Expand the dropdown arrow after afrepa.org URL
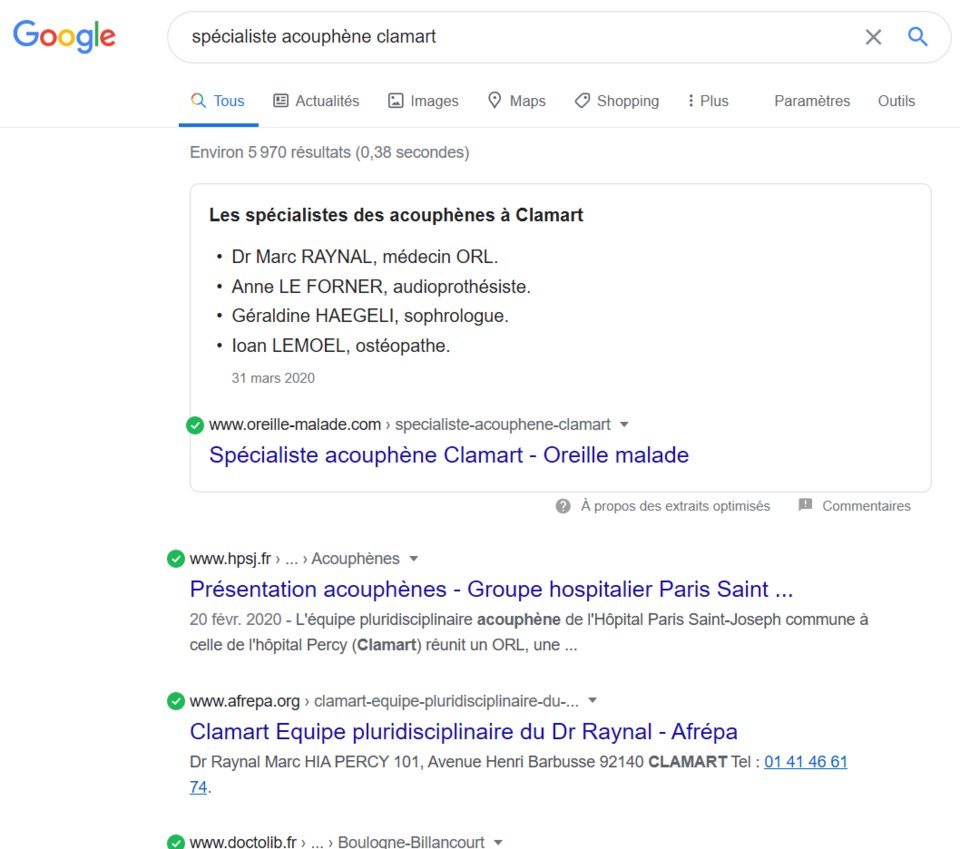960x849 pixels. 592,700
